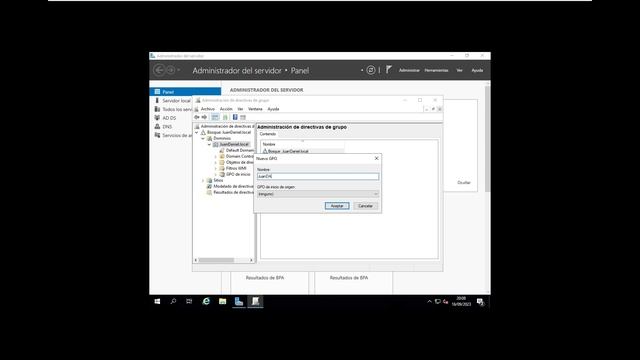The width and height of the screenshot is (640, 360).
Task: Click the Server Manager back navigation arrow
Action: tap(159, 70)
